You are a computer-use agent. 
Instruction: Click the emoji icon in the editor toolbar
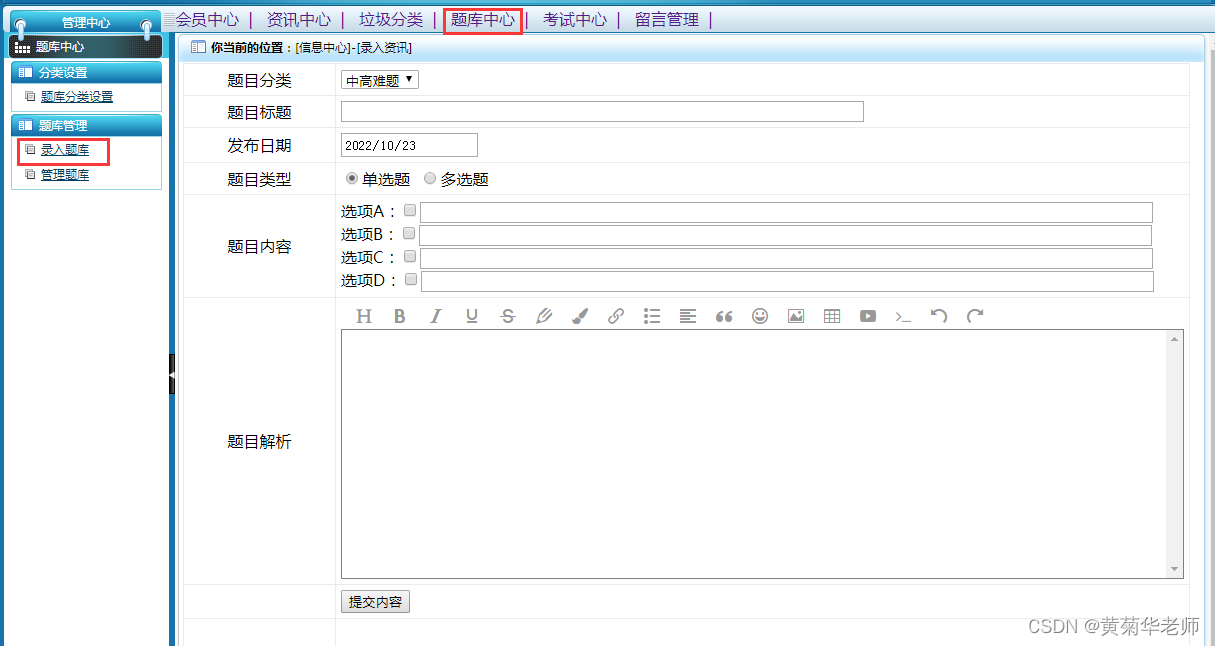pos(759,316)
